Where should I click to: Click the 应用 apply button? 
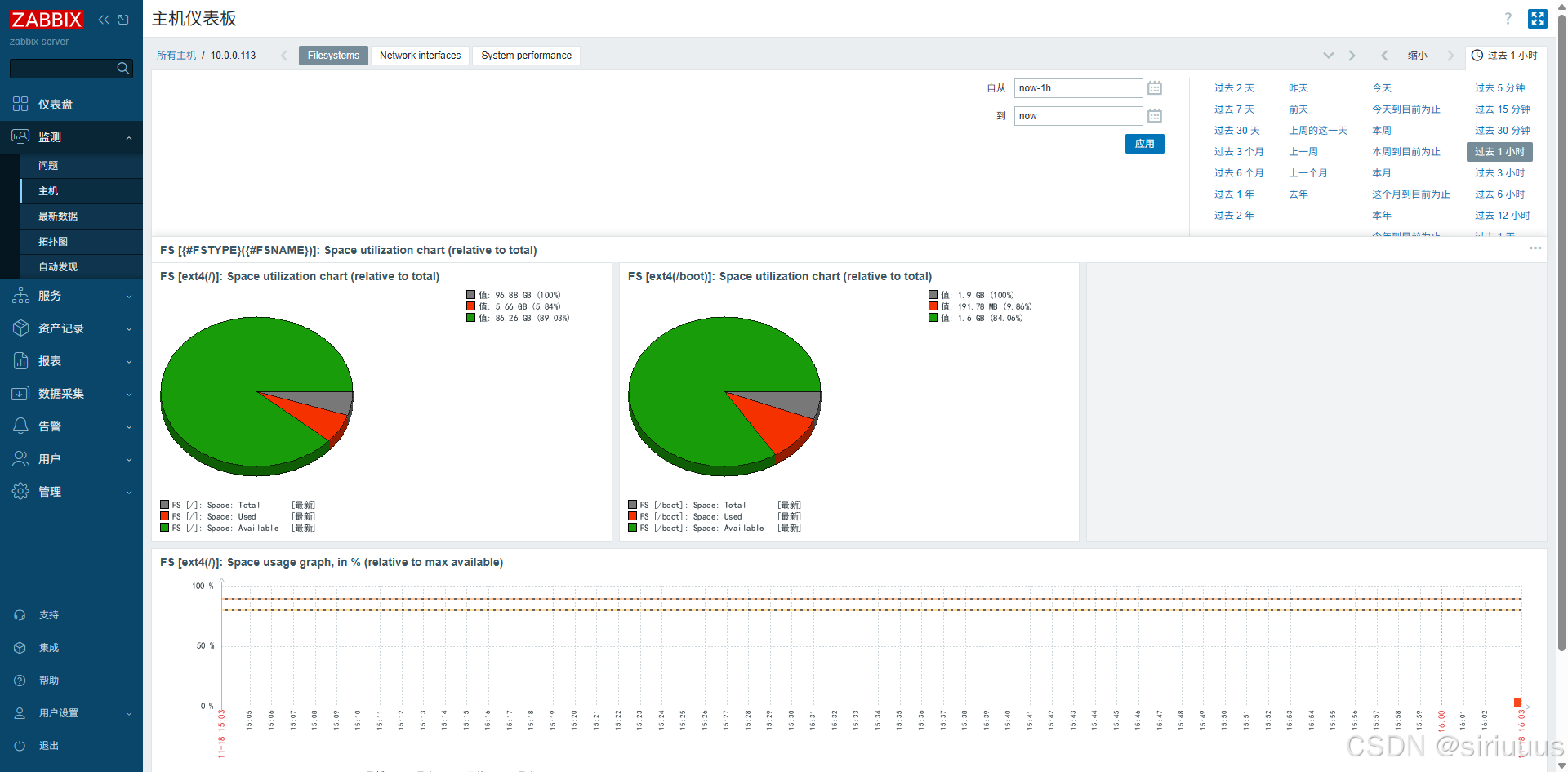click(x=1145, y=144)
